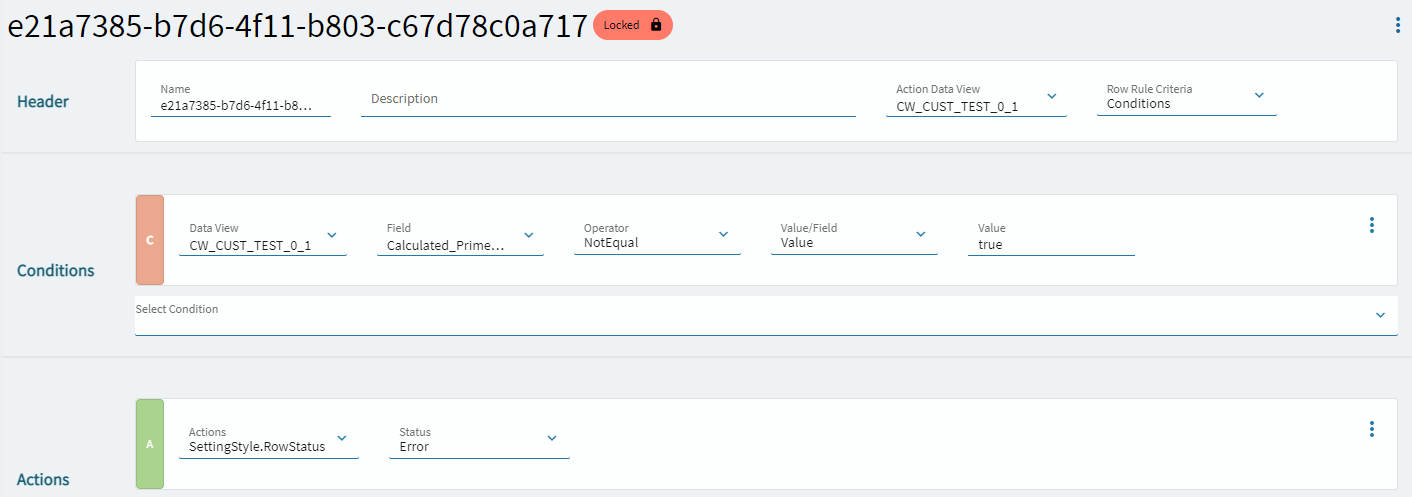Viewport: 1412px width, 497px height.
Task: Click the green A action marker
Action: click(149, 444)
